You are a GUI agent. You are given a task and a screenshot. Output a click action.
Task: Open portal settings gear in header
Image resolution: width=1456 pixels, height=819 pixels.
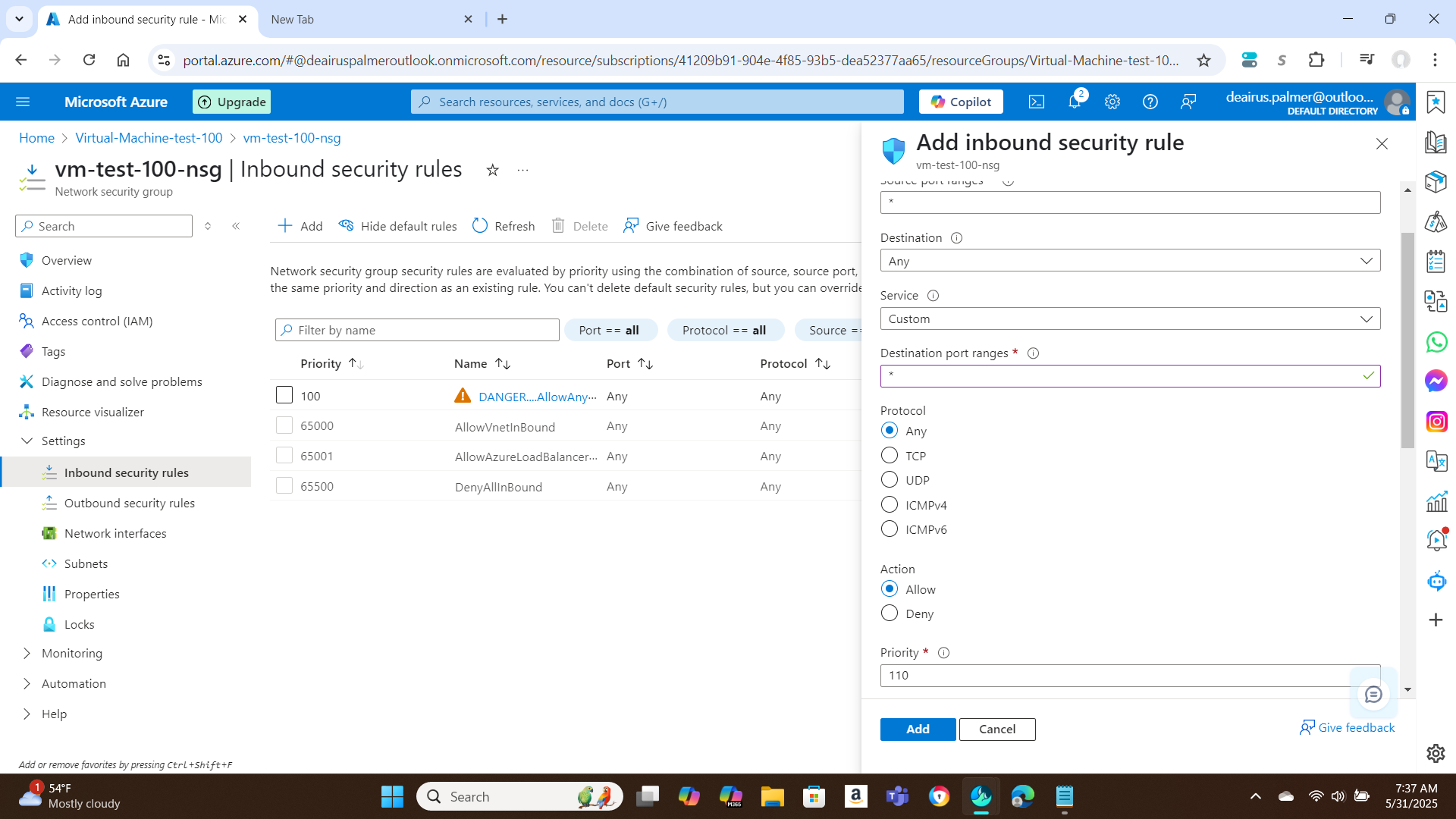[x=1112, y=102]
